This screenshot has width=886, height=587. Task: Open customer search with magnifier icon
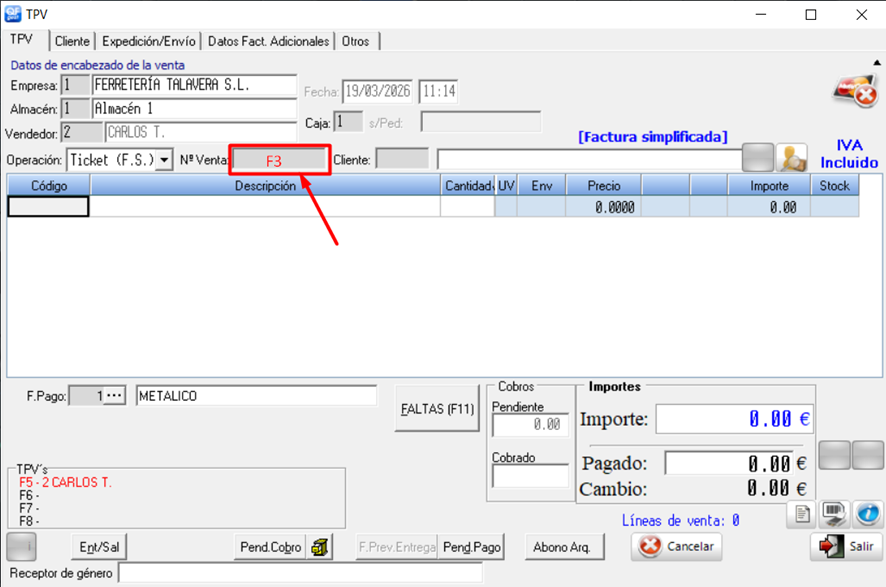click(794, 158)
